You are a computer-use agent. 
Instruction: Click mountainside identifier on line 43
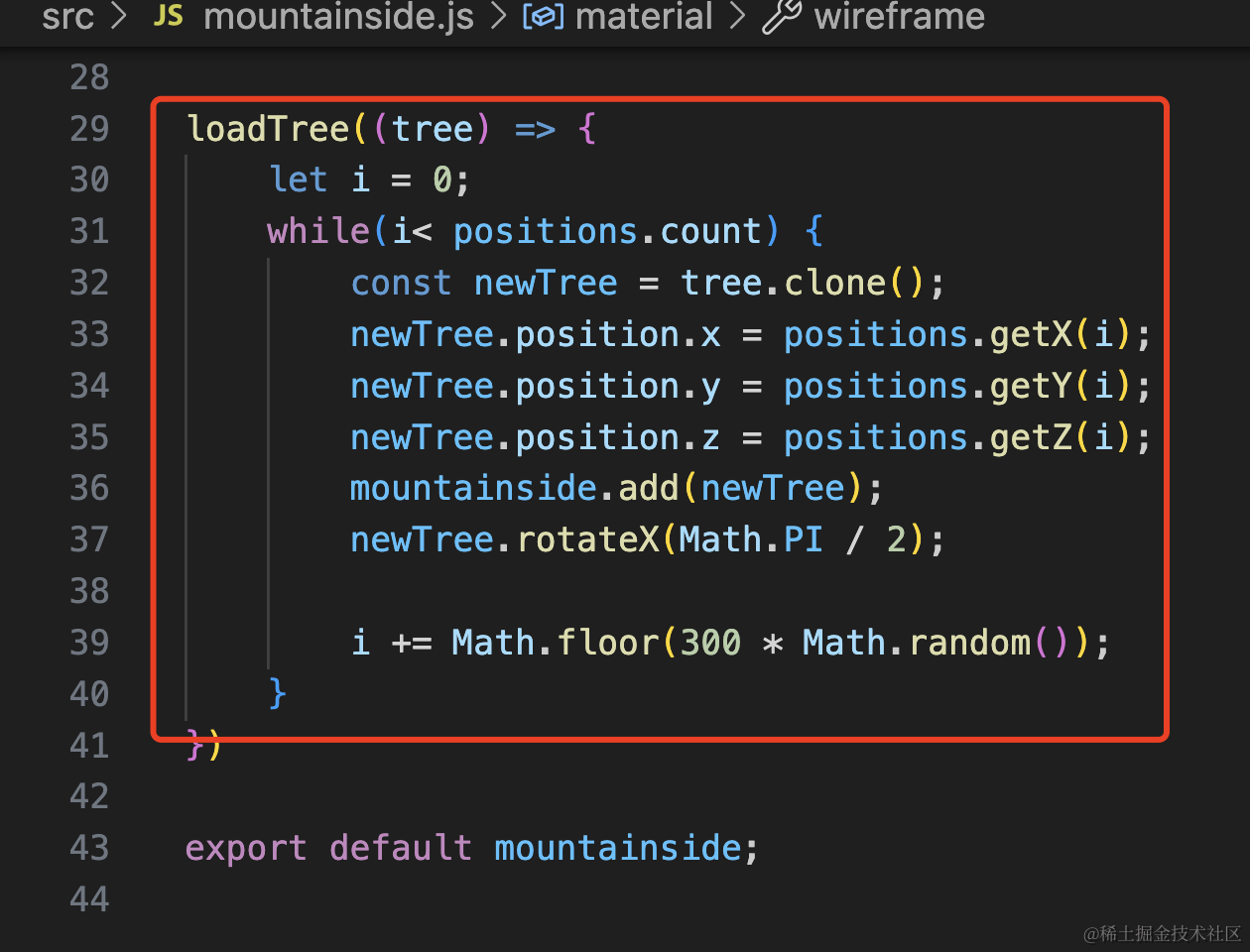coord(618,848)
